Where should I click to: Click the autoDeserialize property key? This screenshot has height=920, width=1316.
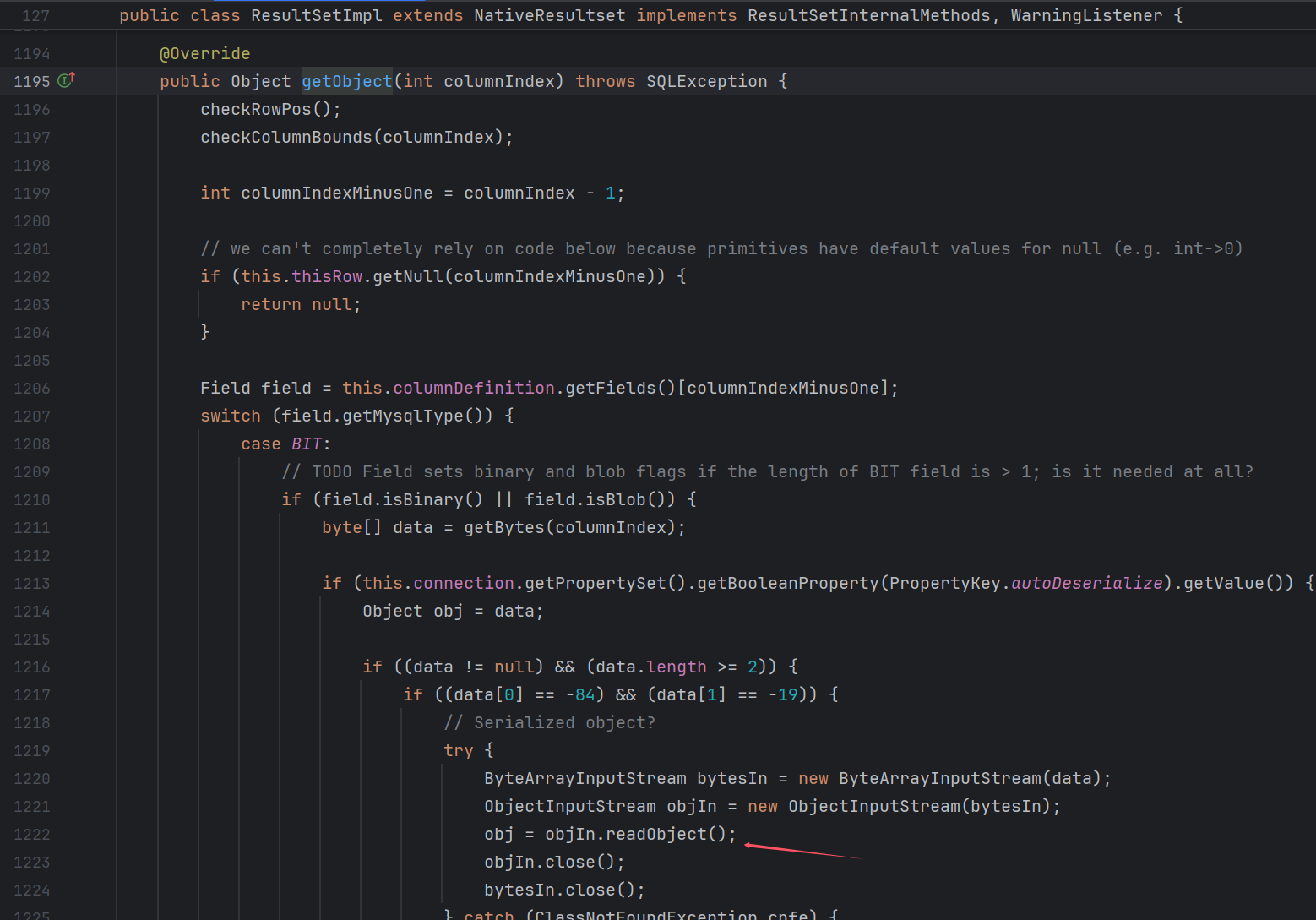pos(1086,583)
